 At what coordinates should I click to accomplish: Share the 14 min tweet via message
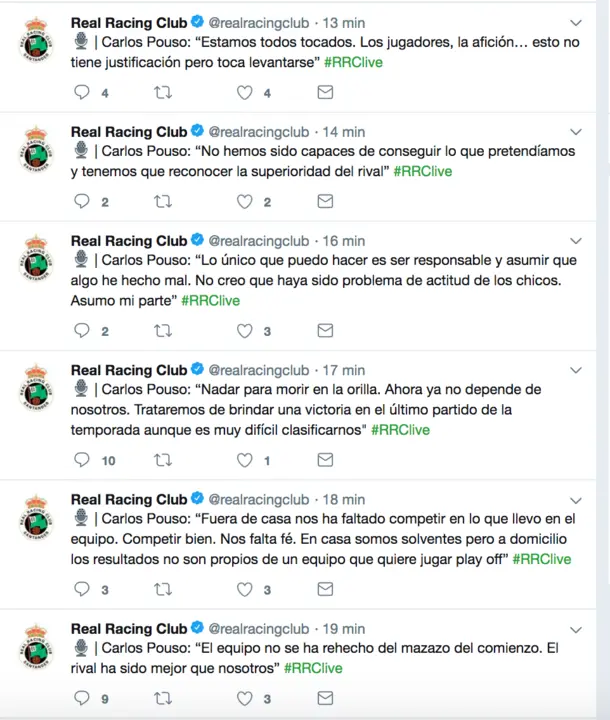[x=325, y=202]
